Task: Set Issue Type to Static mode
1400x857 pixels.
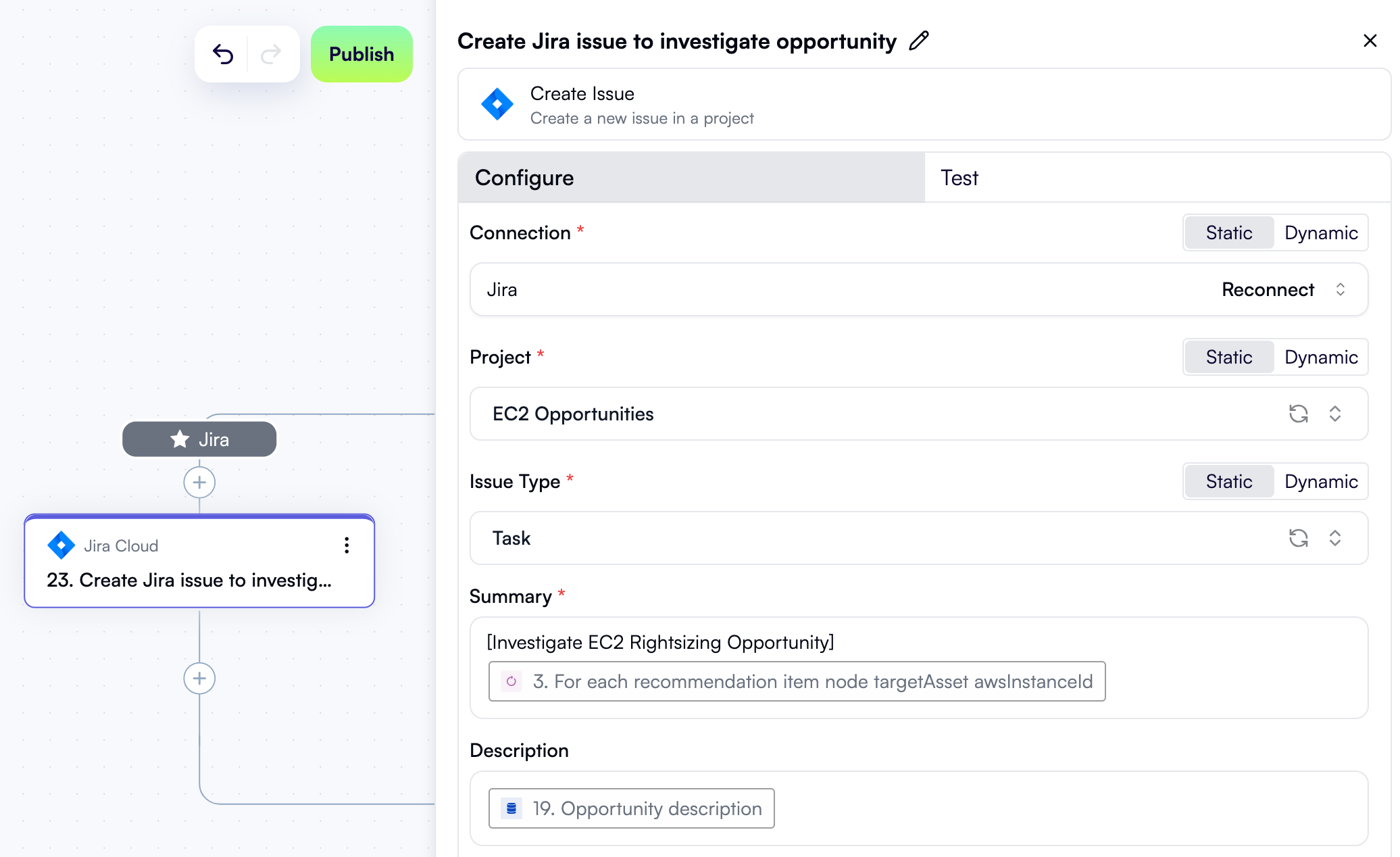Action: coord(1228,481)
